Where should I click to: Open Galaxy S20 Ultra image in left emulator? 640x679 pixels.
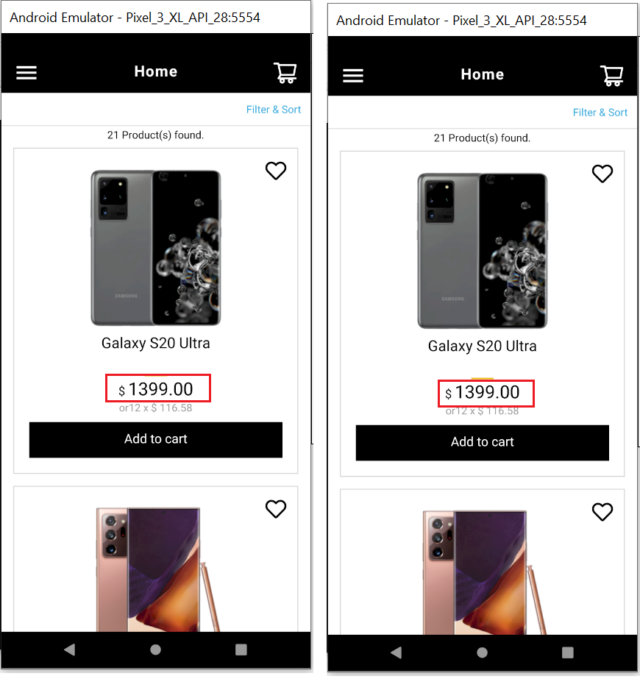[x=155, y=248]
